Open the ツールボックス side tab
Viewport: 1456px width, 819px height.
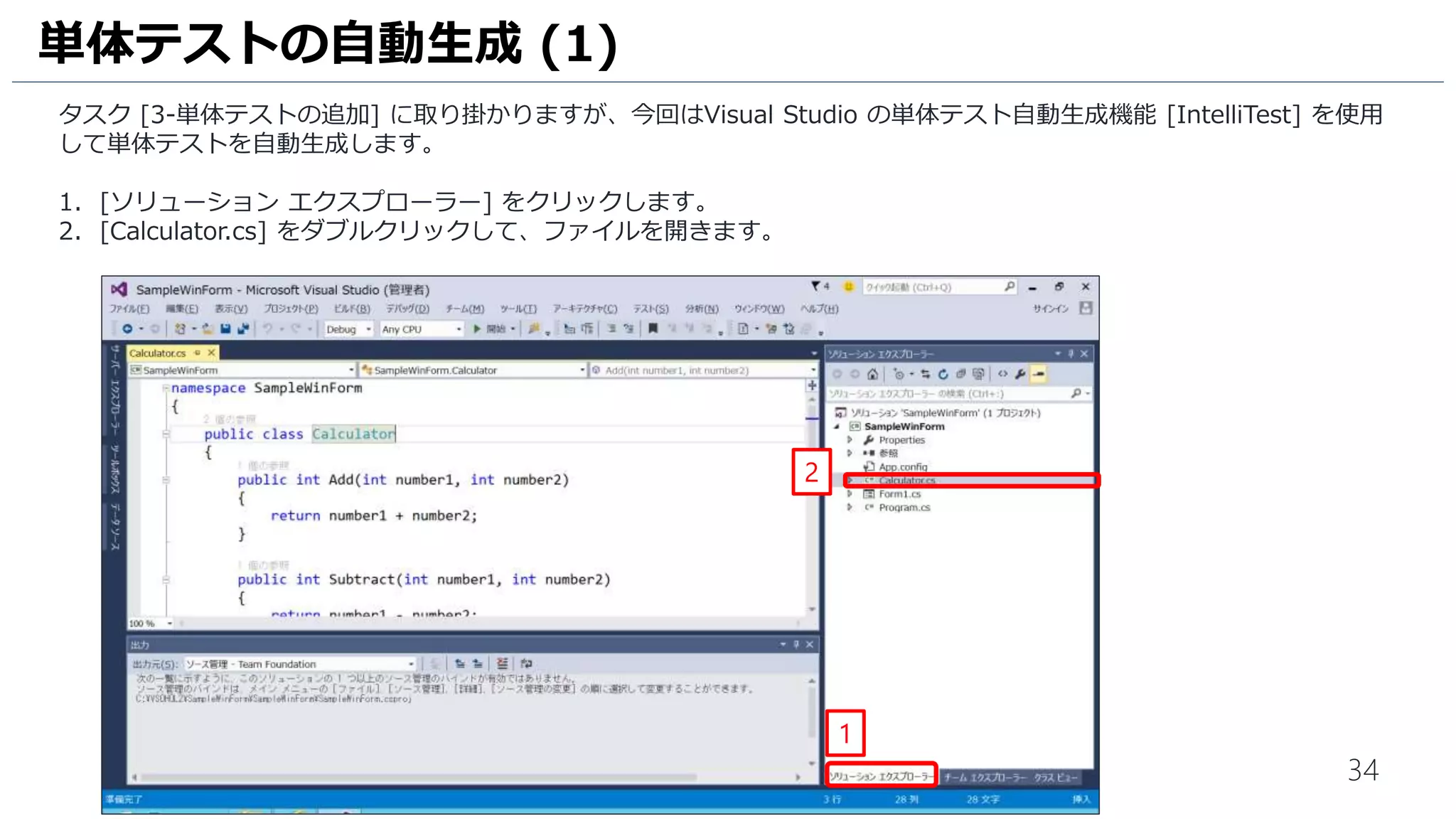click(115, 469)
